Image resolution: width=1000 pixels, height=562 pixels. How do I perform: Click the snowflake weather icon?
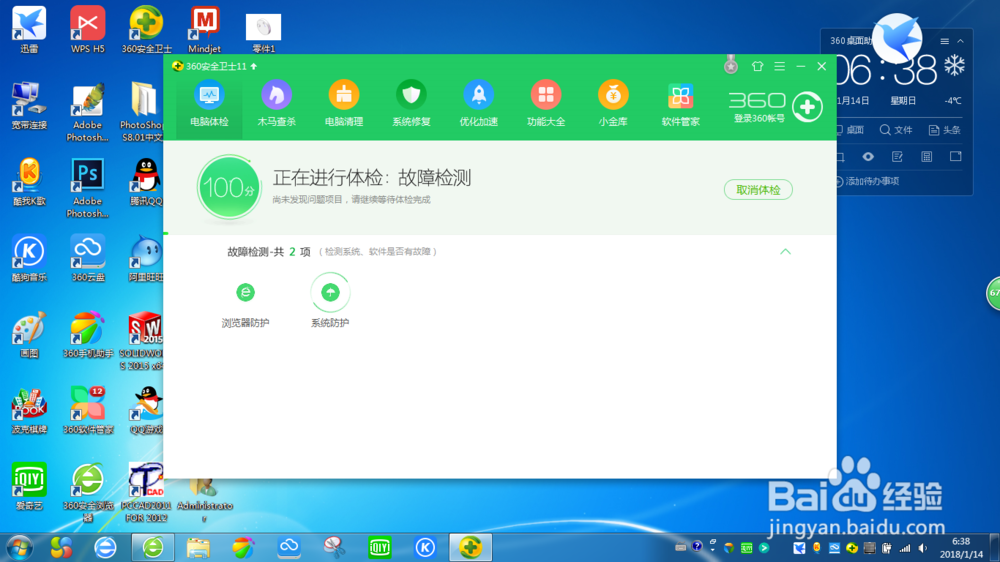(x=954, y=66)
